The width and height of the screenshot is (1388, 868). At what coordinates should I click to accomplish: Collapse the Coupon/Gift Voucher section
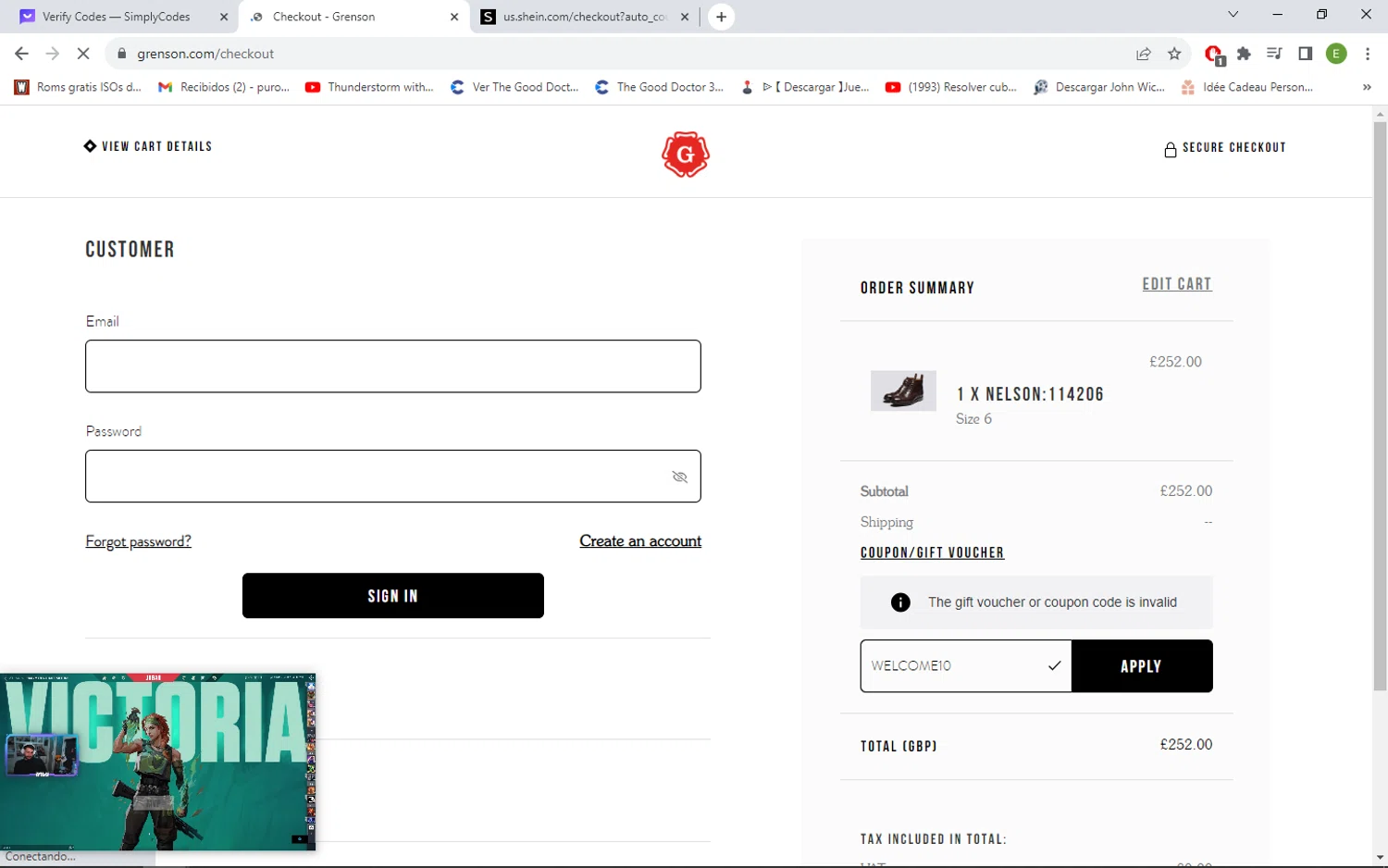932,552
